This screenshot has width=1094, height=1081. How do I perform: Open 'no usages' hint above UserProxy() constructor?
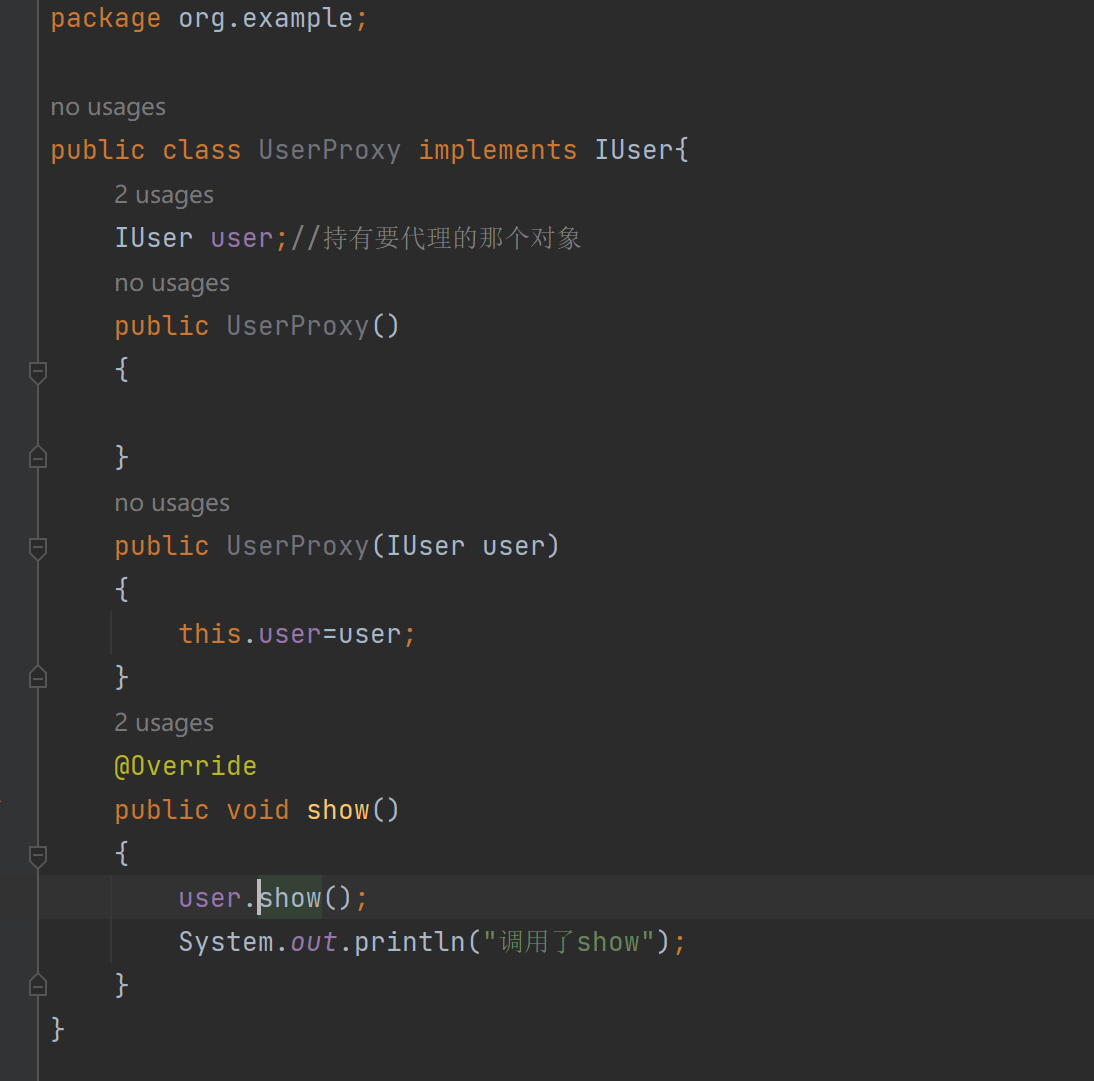(172, 283)
